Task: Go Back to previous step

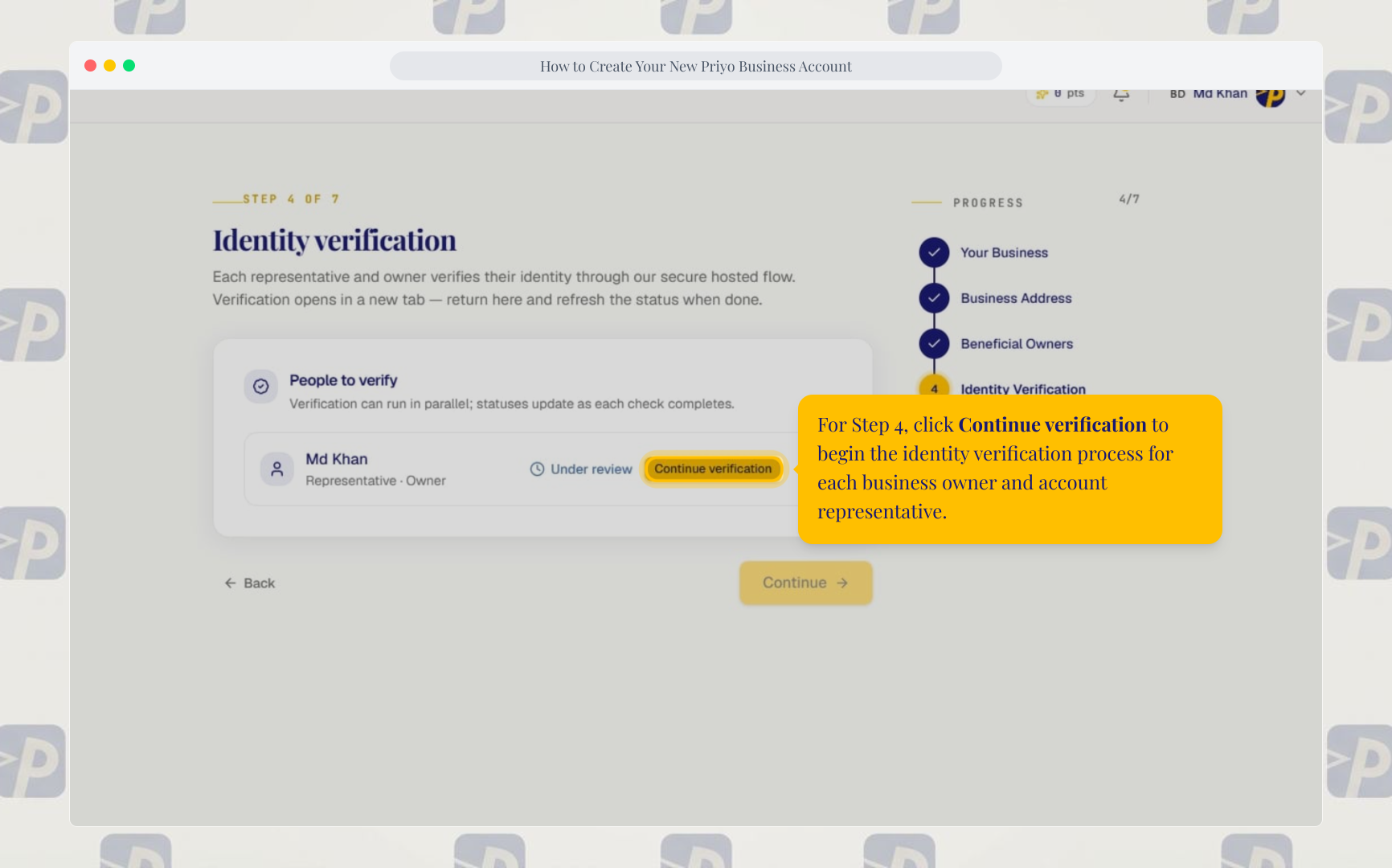Action: coord(249,583)
